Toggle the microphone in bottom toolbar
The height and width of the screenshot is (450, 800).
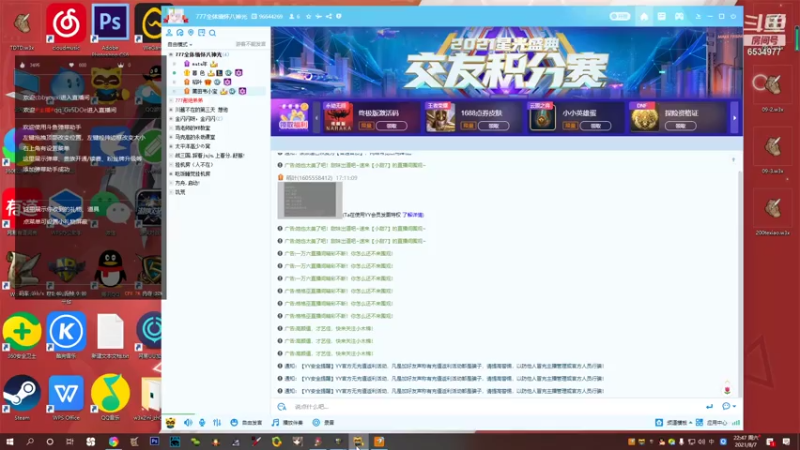[x=203, y=422]
